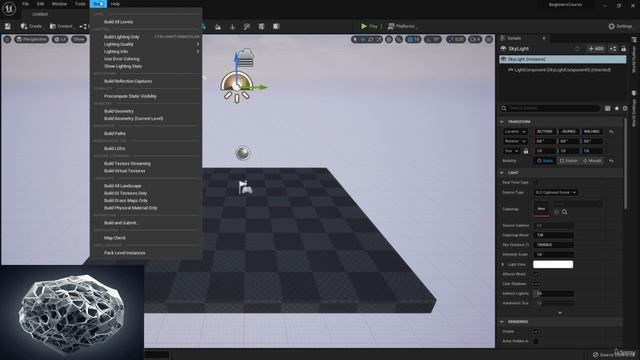Toggle the Real Time Capture checkbox
The width and height of the screenshot is (640, 360).
(x=536, y=182)
